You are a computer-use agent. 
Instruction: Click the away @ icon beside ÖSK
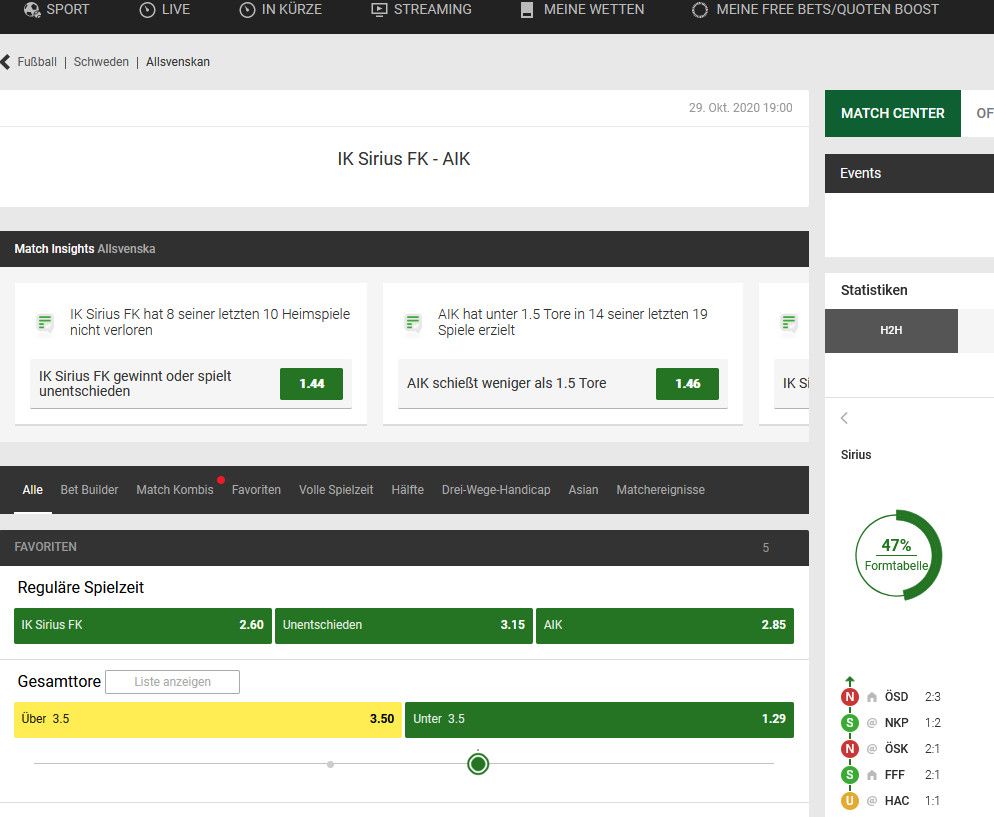(872, 749)
